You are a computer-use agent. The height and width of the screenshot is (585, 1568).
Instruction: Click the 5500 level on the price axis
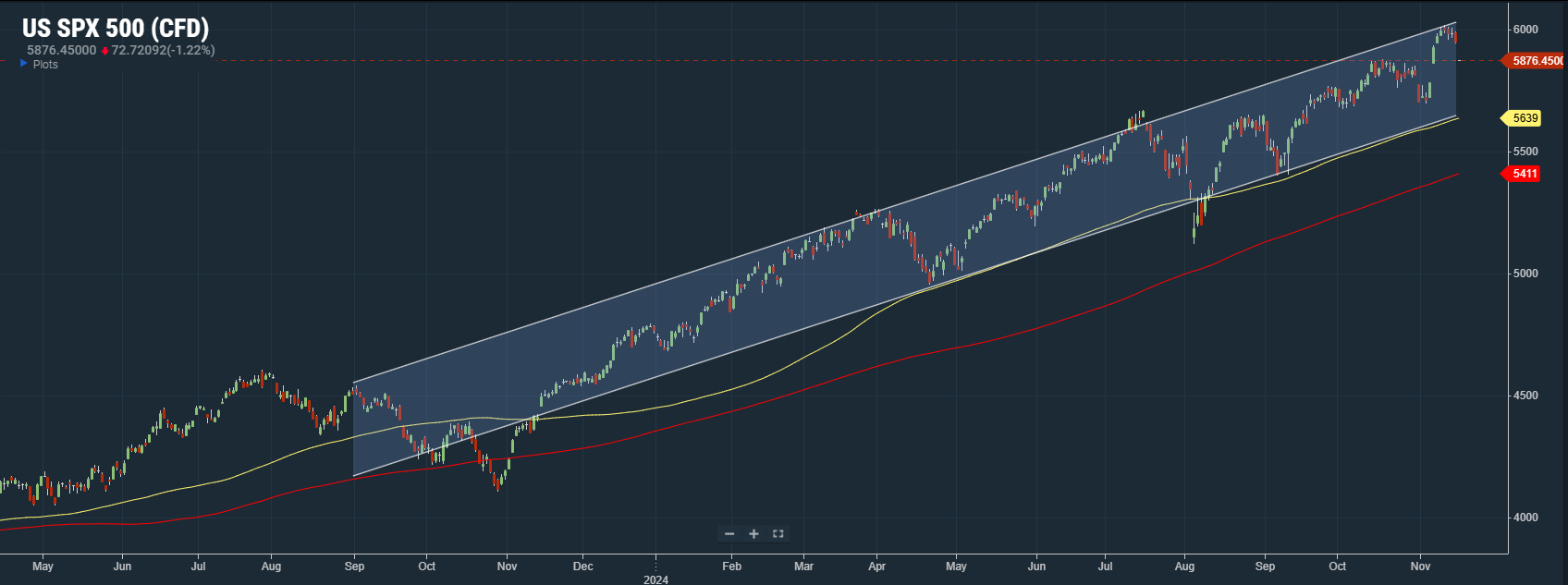pyautogui.click(x=1525, y=152)
